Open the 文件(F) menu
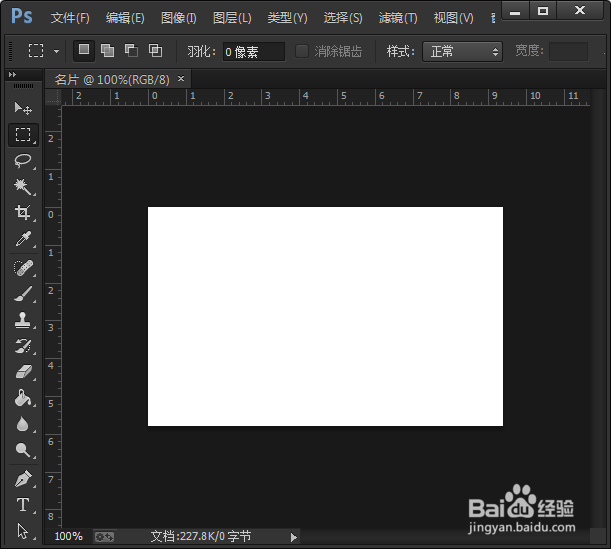This screenshot has width=611, height=549. tap(70, 18)
